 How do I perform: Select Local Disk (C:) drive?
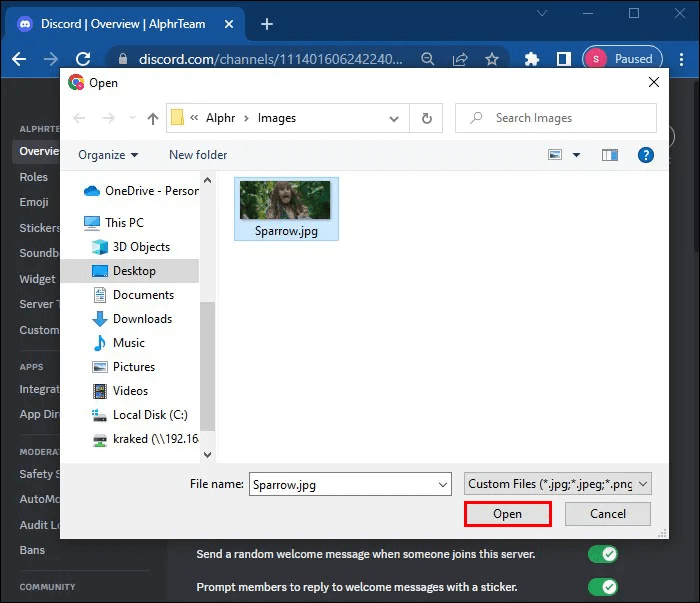point(140,415)
